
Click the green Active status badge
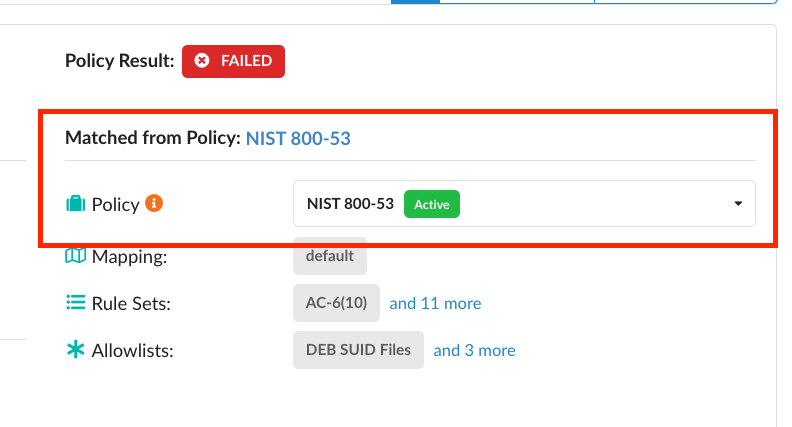point(431,204)
